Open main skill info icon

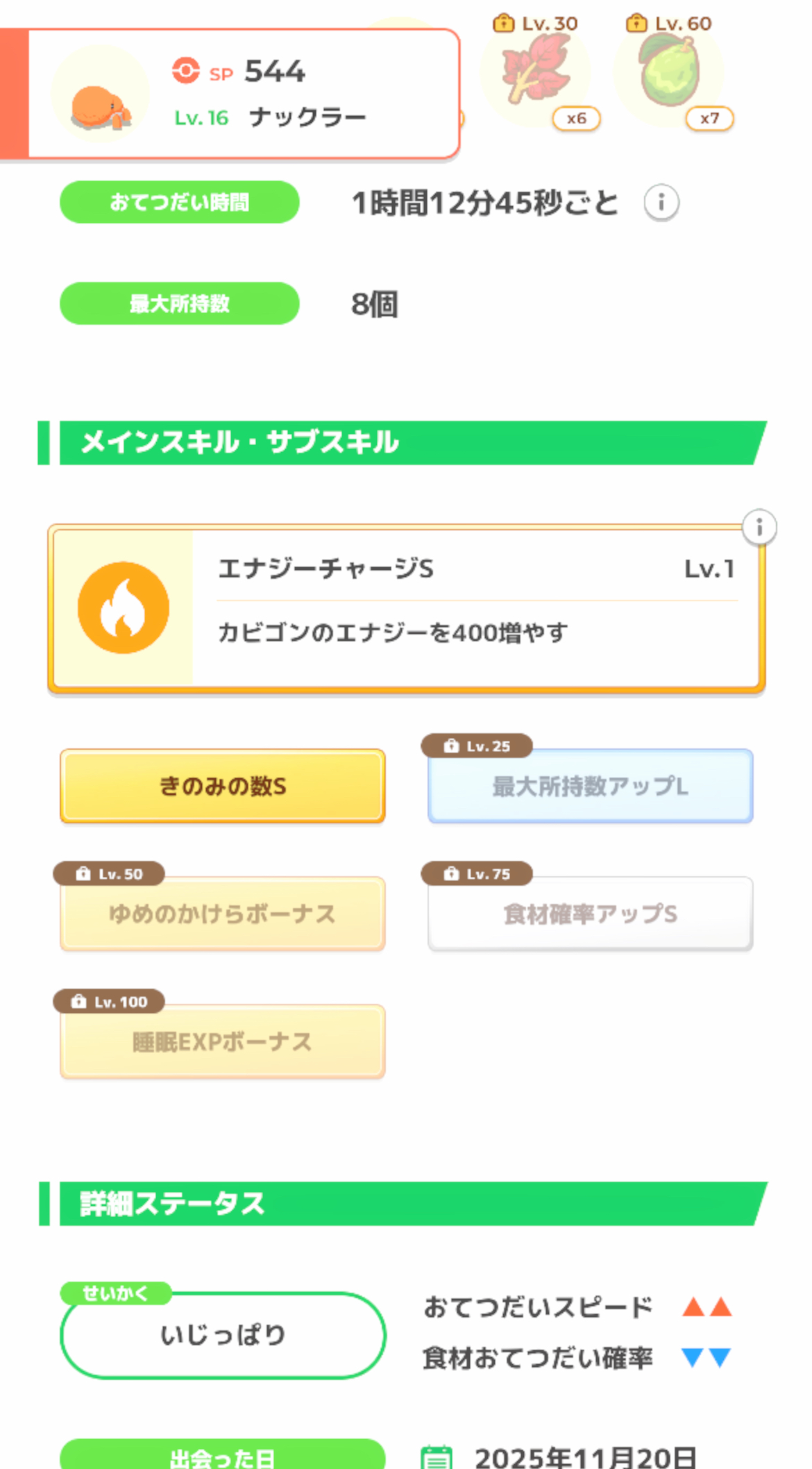click(759, 528)
